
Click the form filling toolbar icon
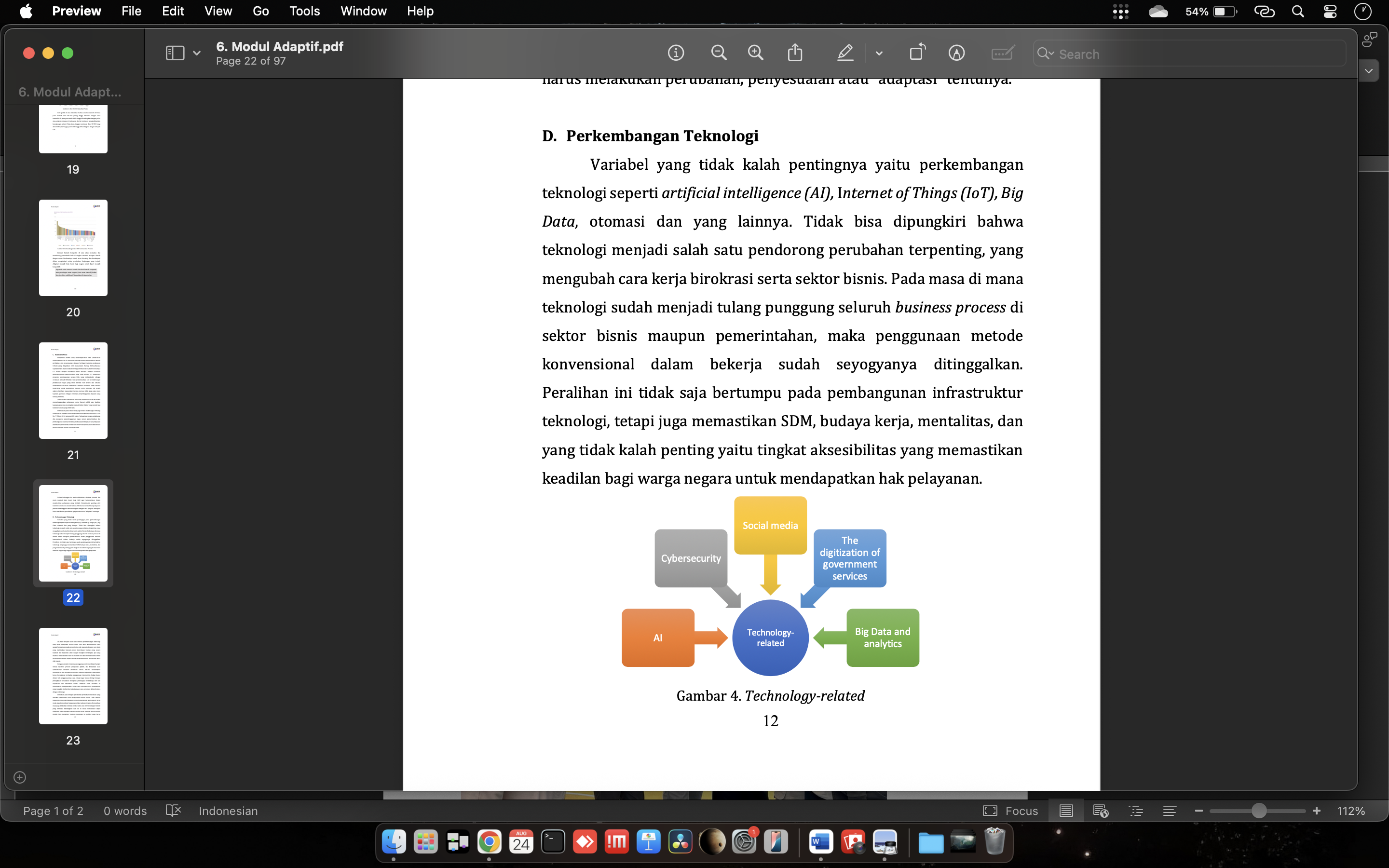1002,54
